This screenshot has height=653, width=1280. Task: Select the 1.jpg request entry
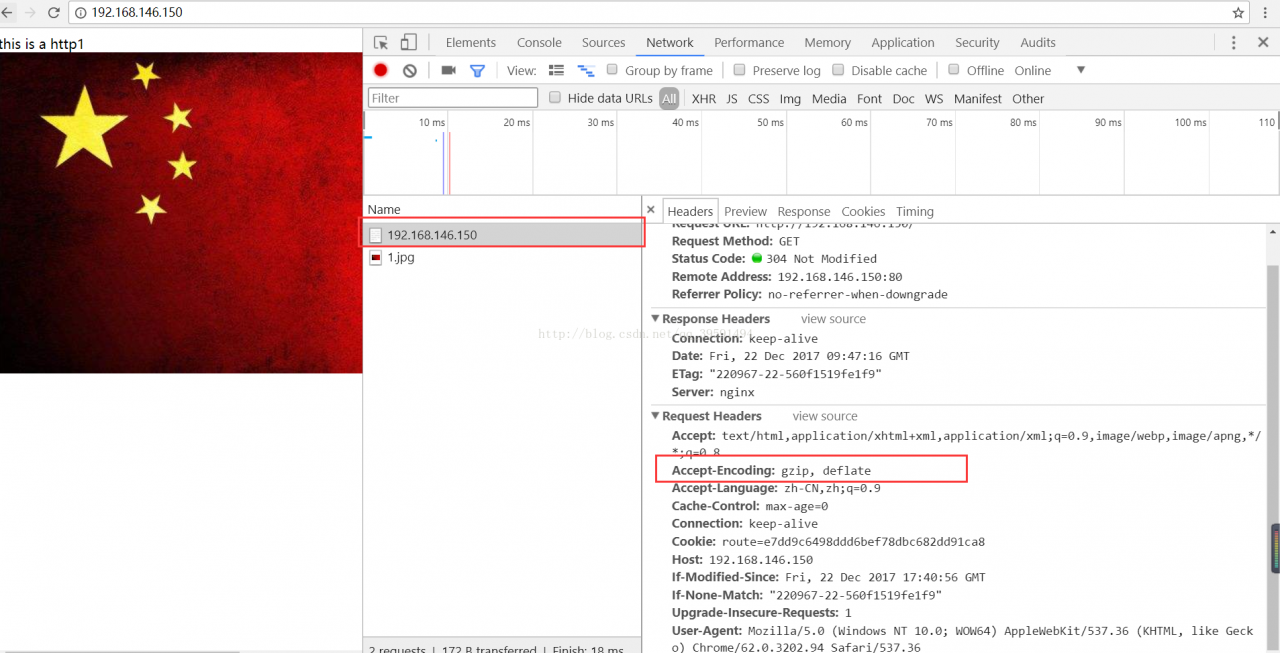[401, 257]
